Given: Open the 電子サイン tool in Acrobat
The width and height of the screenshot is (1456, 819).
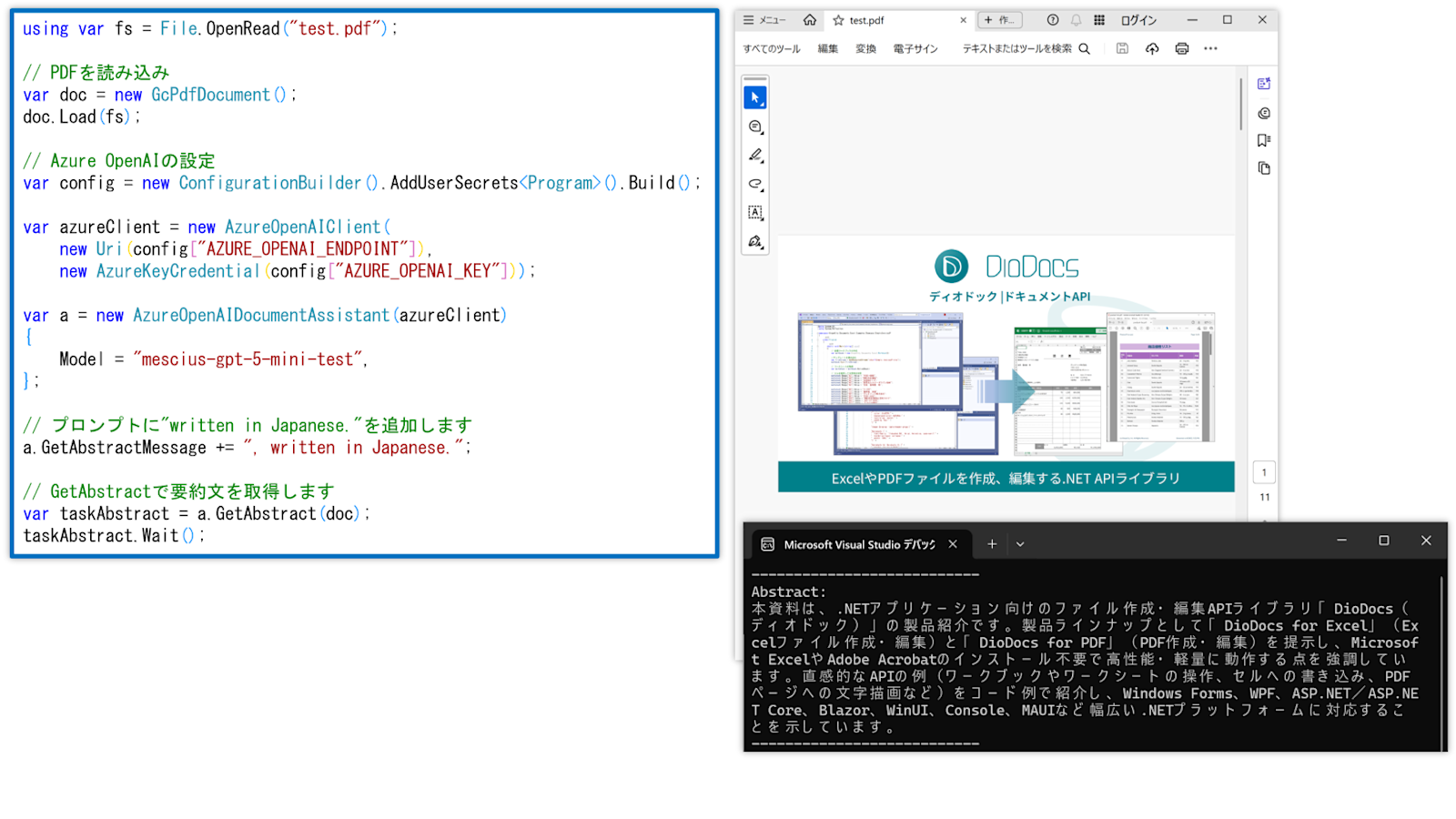Looking at the screenshot, I should [915, 48].
